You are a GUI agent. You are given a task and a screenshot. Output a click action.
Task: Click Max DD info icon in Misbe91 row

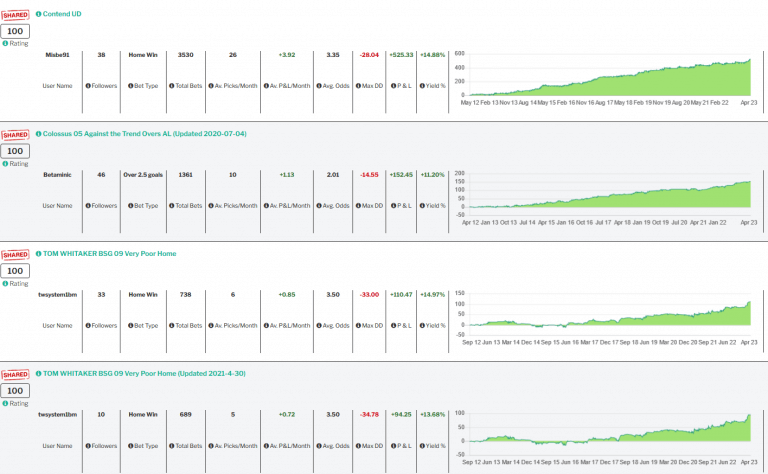pos(358,86)
